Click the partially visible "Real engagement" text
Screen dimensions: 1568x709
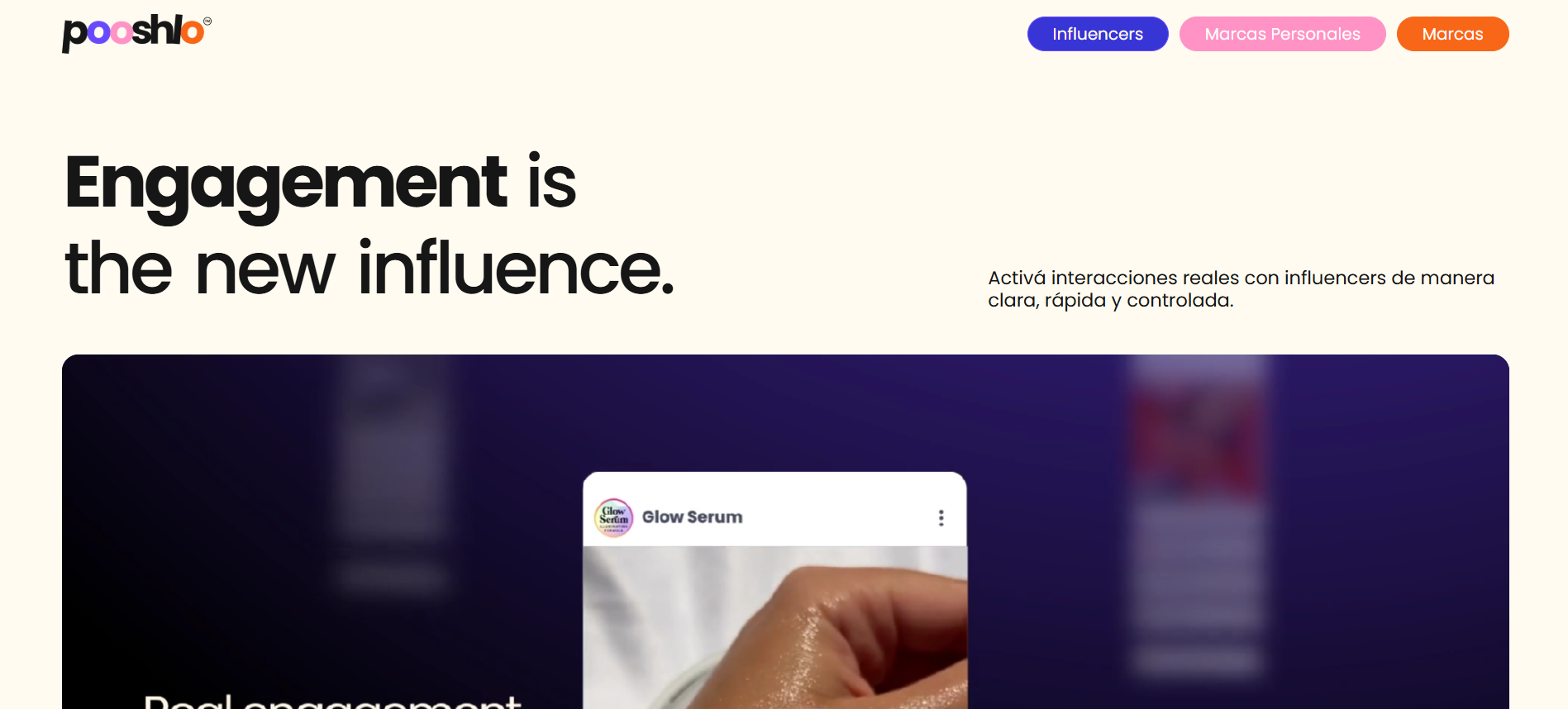(332, 701)
